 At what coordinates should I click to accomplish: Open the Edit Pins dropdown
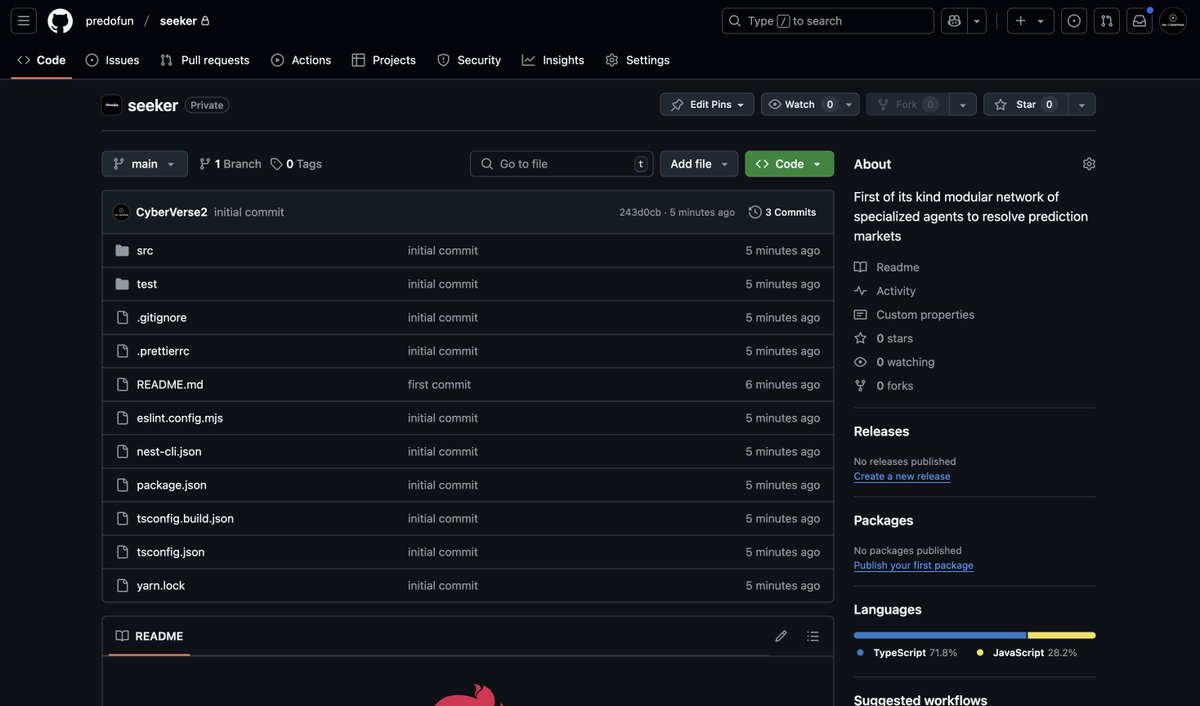pyautogui.click(x=707, y=105)
